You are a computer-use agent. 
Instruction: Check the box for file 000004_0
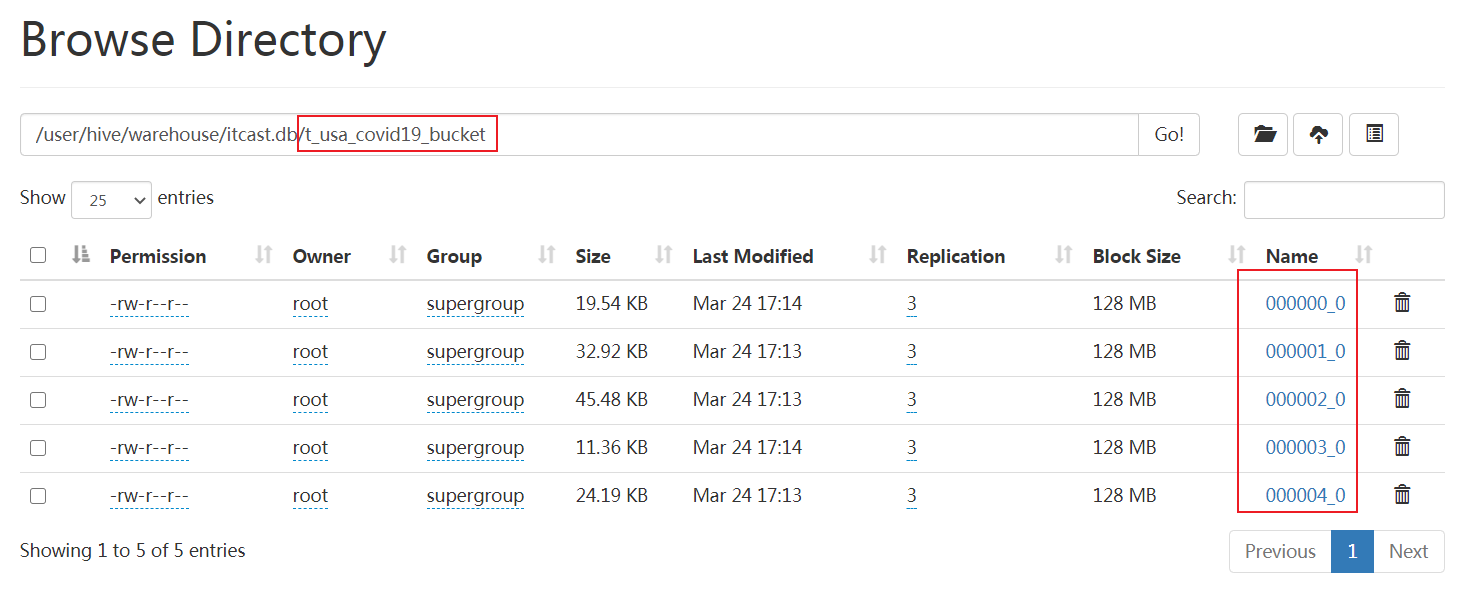(38, 496)
